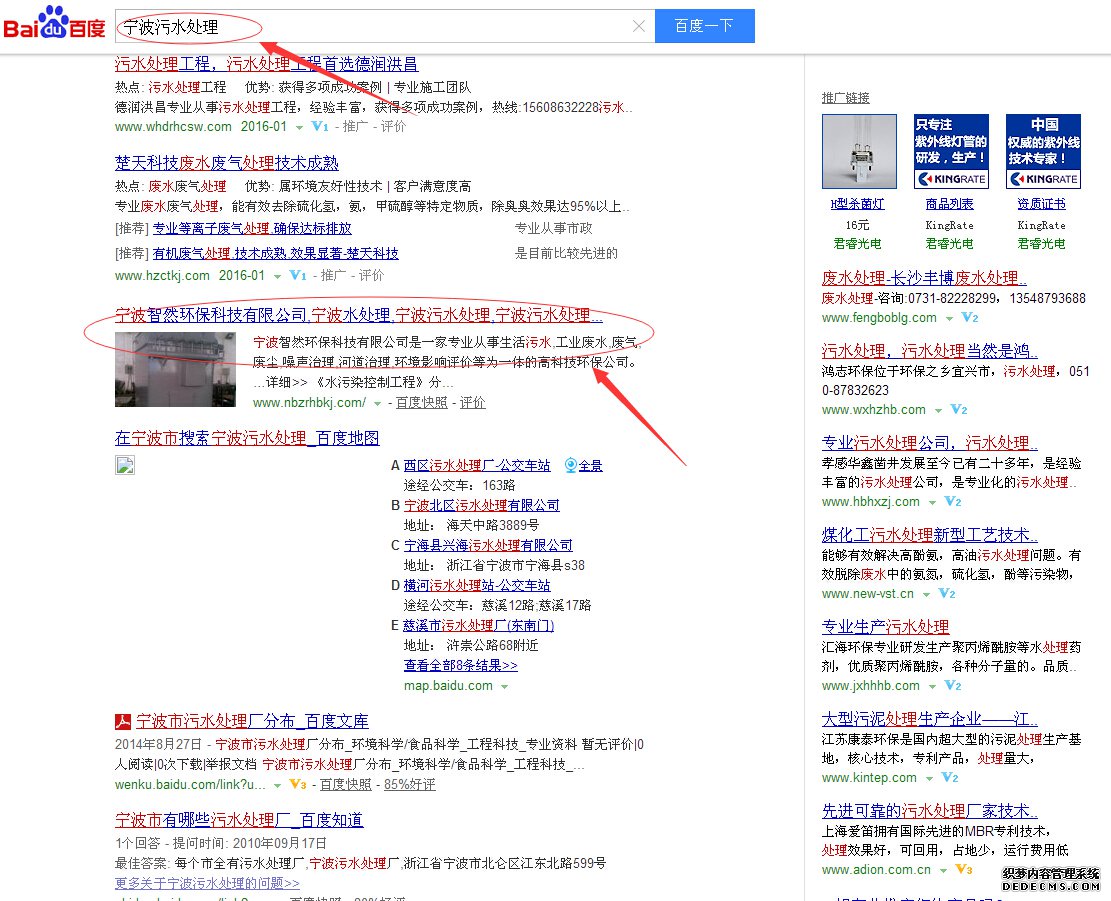The height and width of the screenshot is (901, 1111).
Task: Click V2 badge next to www.hbhxzj.com
Action: (x=953, y=502)
